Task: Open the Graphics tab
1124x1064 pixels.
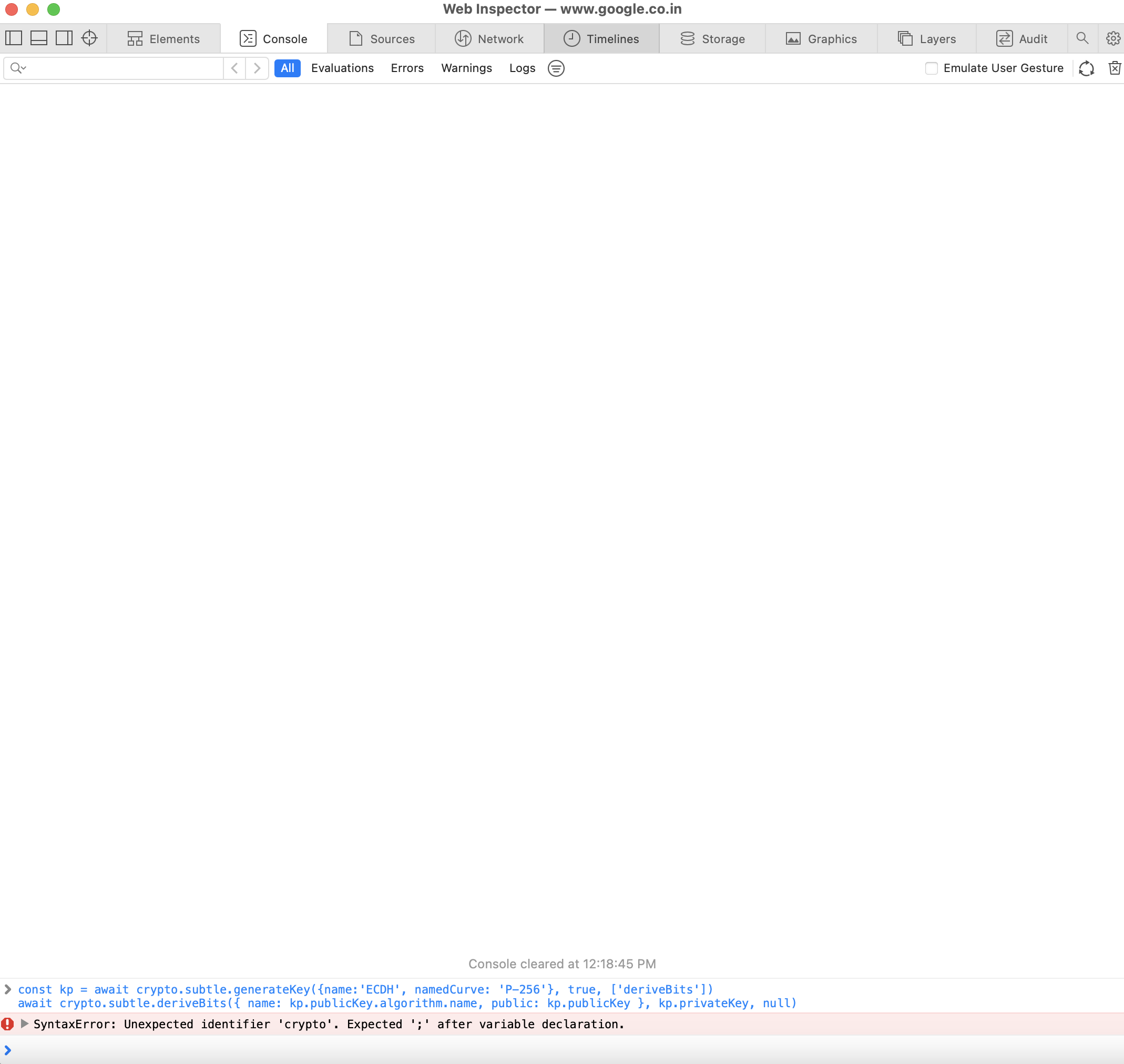Action: (821, 38)
